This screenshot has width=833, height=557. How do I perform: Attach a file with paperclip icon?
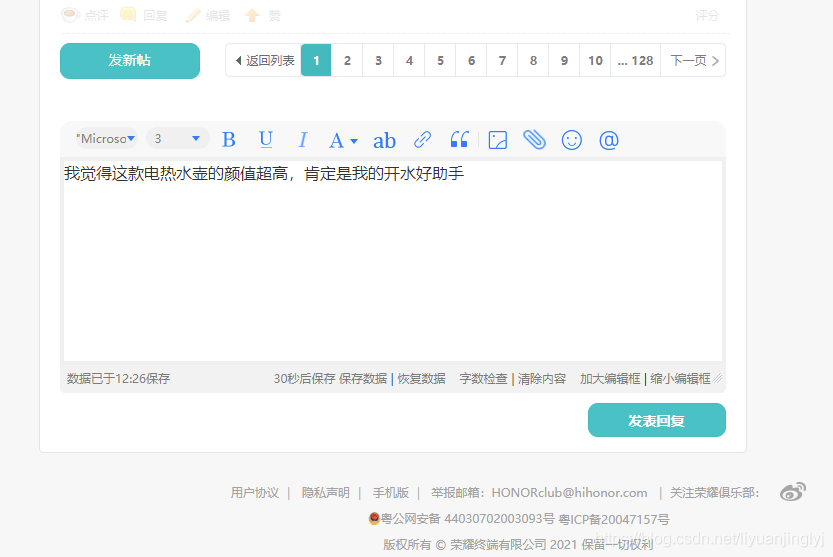(535, 140)
